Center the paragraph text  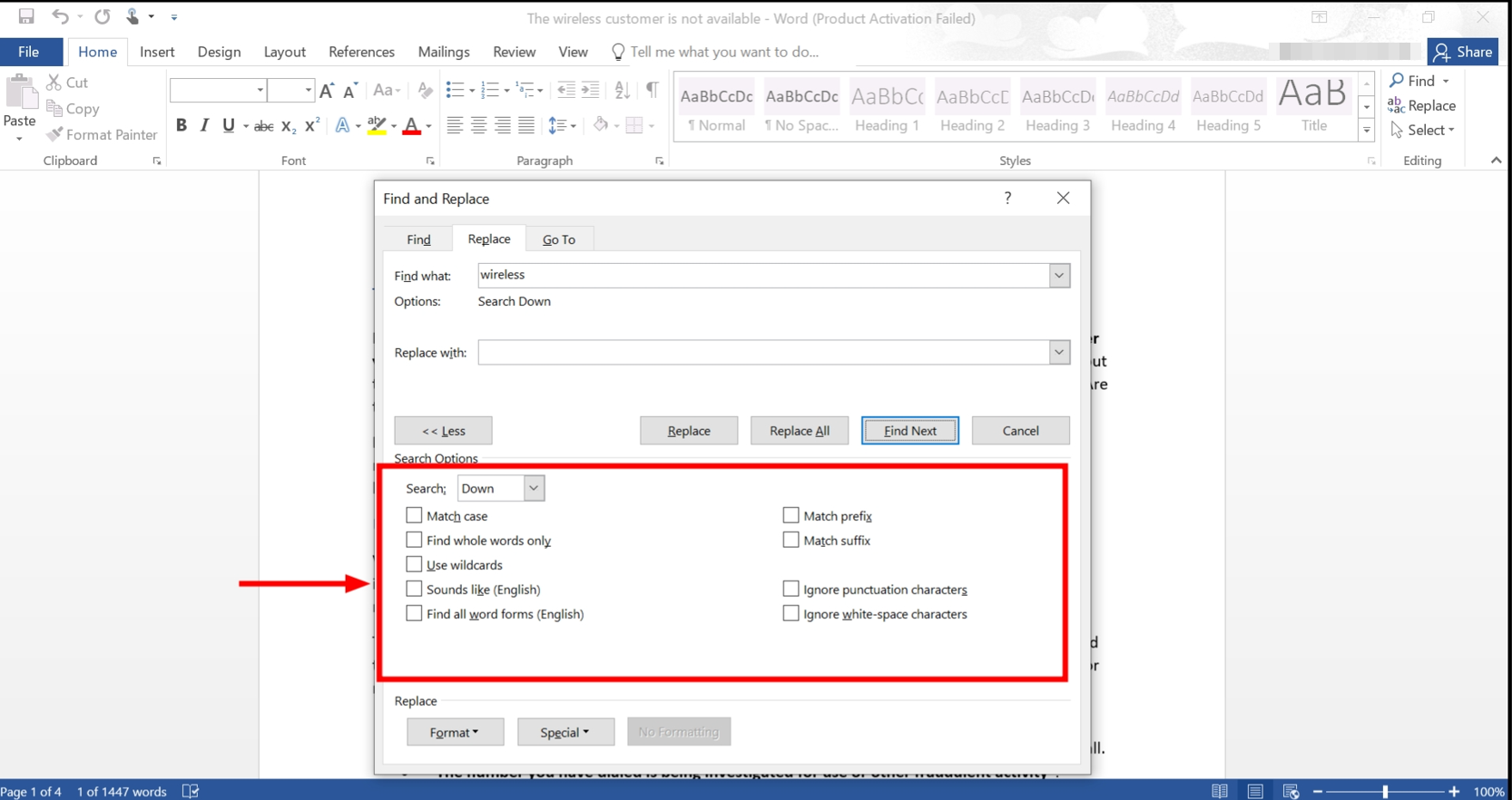pos(478,125)
